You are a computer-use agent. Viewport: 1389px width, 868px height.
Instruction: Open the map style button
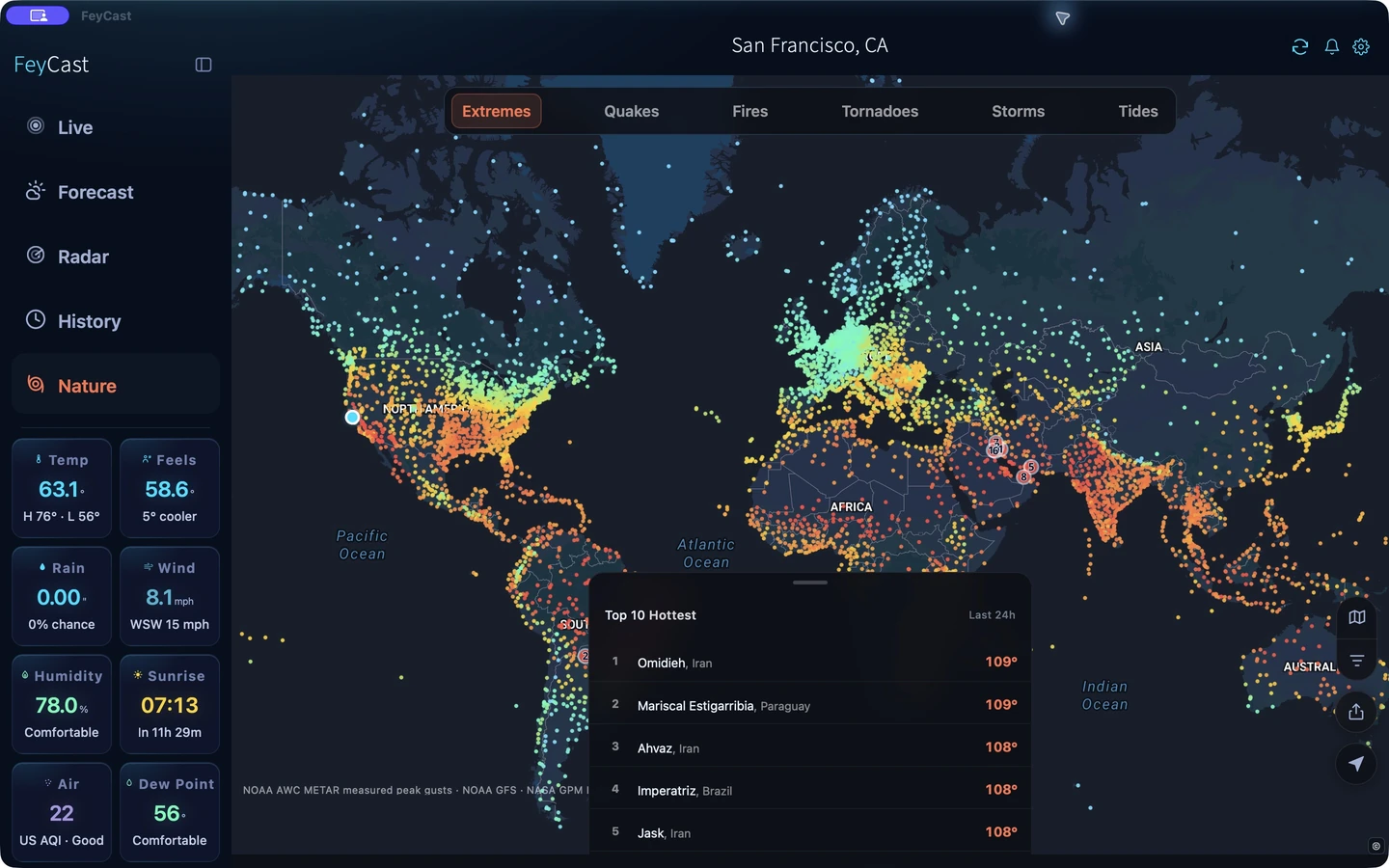pos(1356,617)
